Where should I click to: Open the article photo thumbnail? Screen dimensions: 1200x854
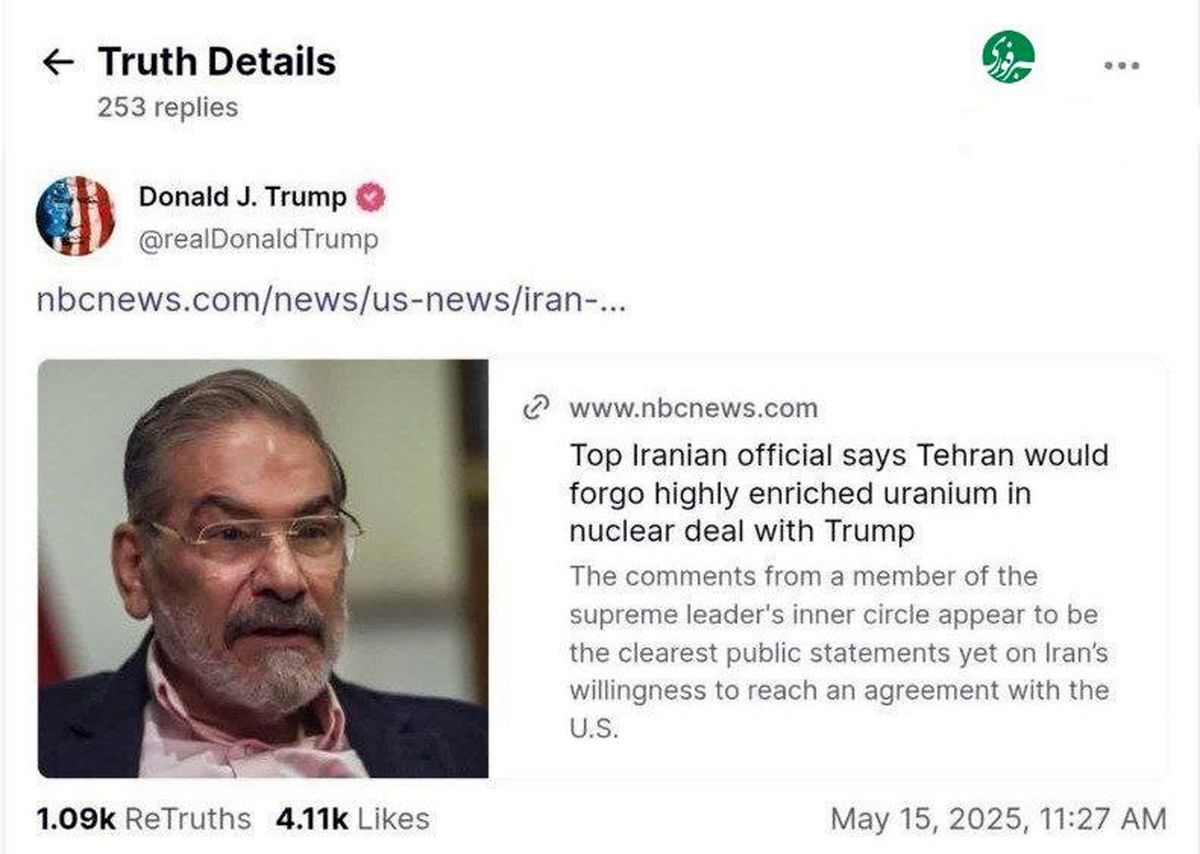[x=263, y=568]
